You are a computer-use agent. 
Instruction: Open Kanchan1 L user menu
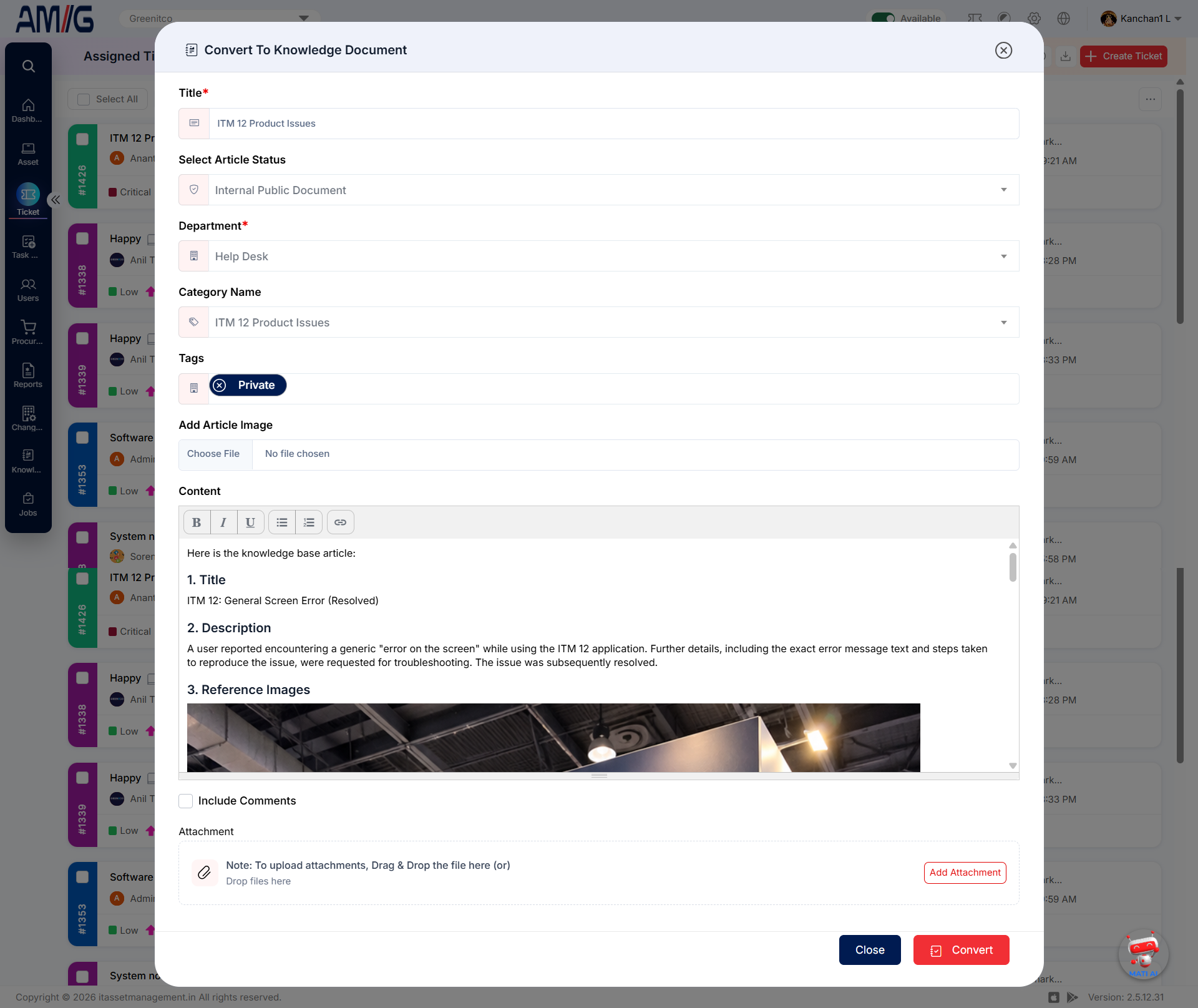coord(1141,18)
